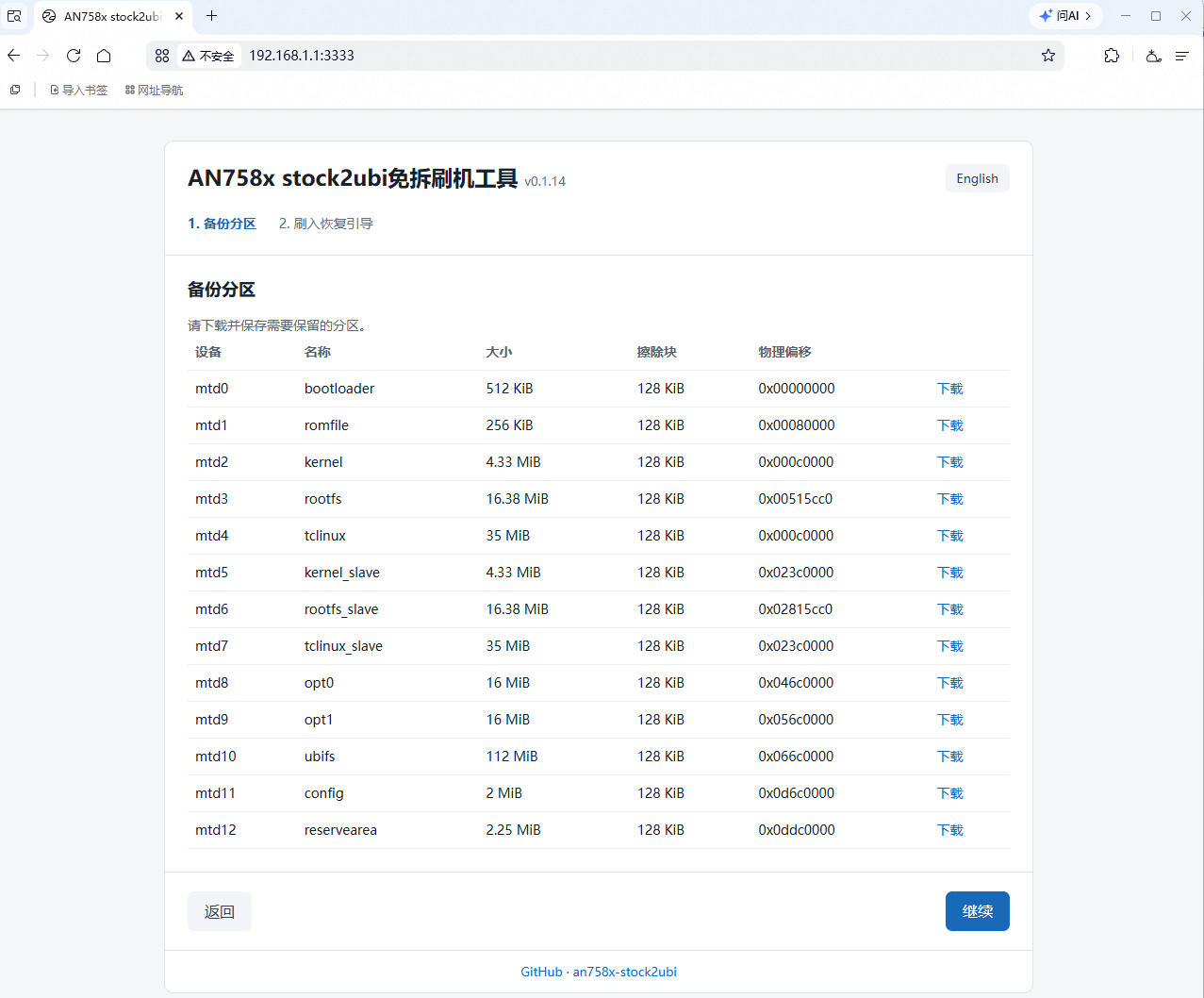Open the apps grid icon in address bar
1204x998 pixels.
pyautogui.click(x=162, y=56)
